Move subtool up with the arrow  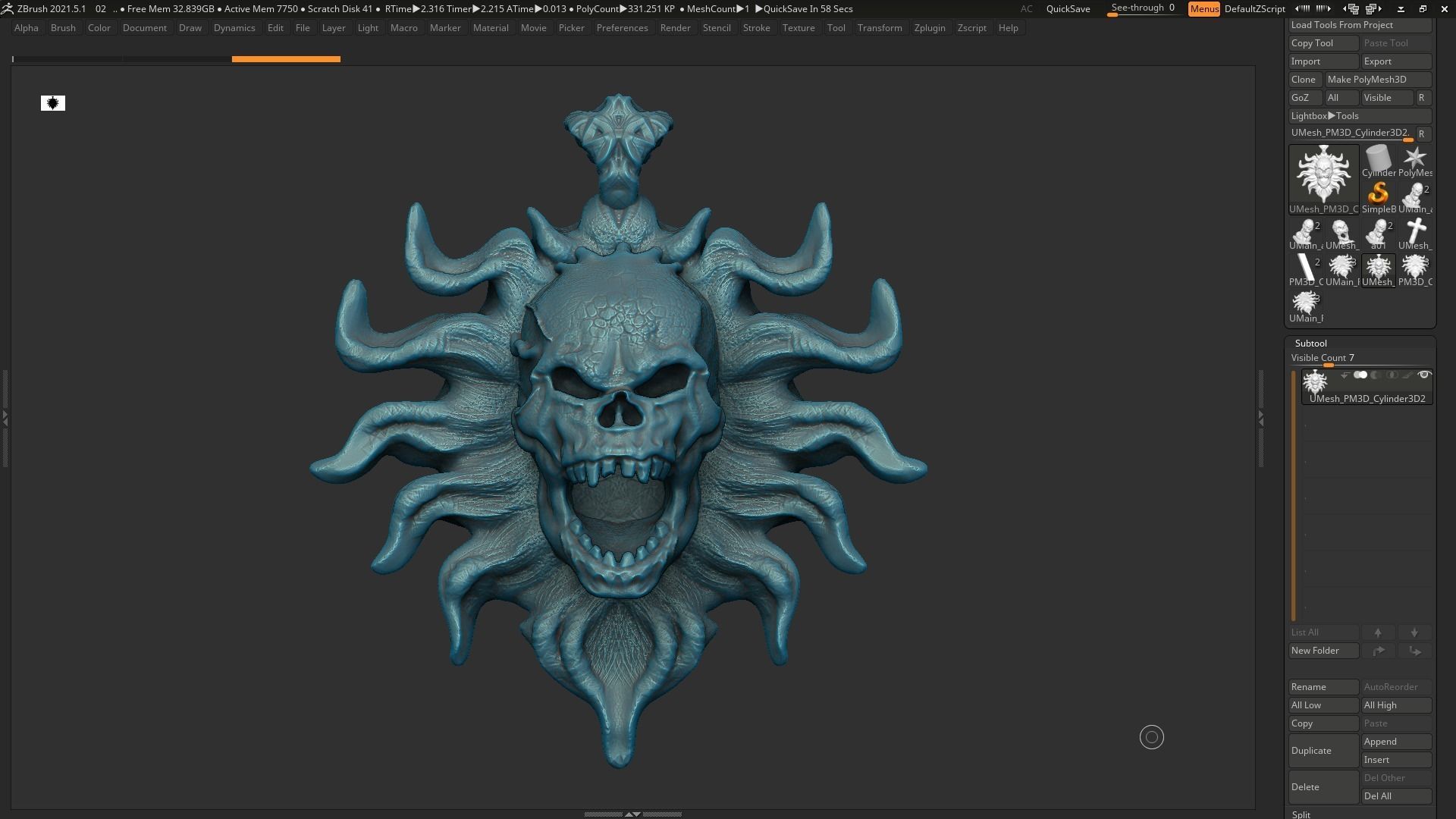pos(1378,632)
